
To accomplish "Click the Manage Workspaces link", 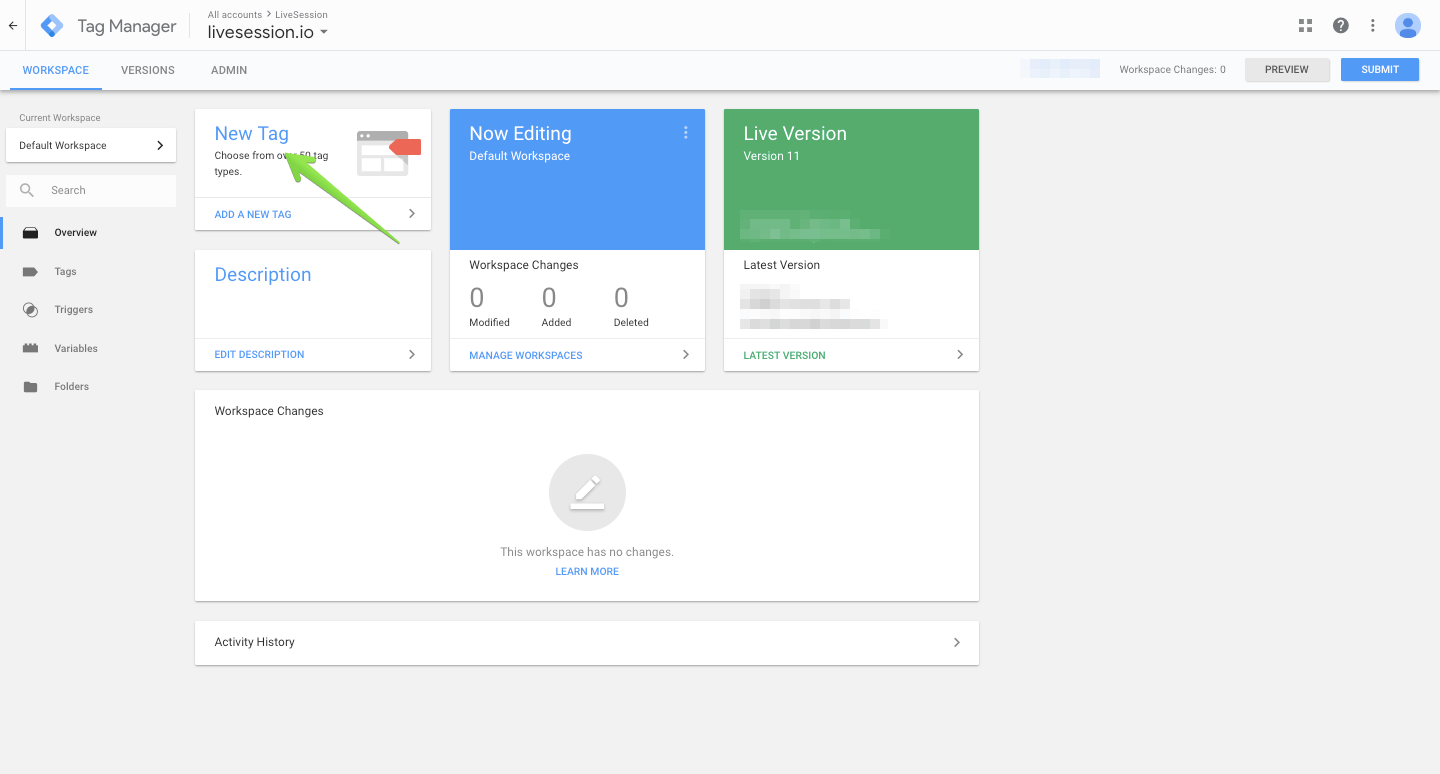I will pos(526,356).
